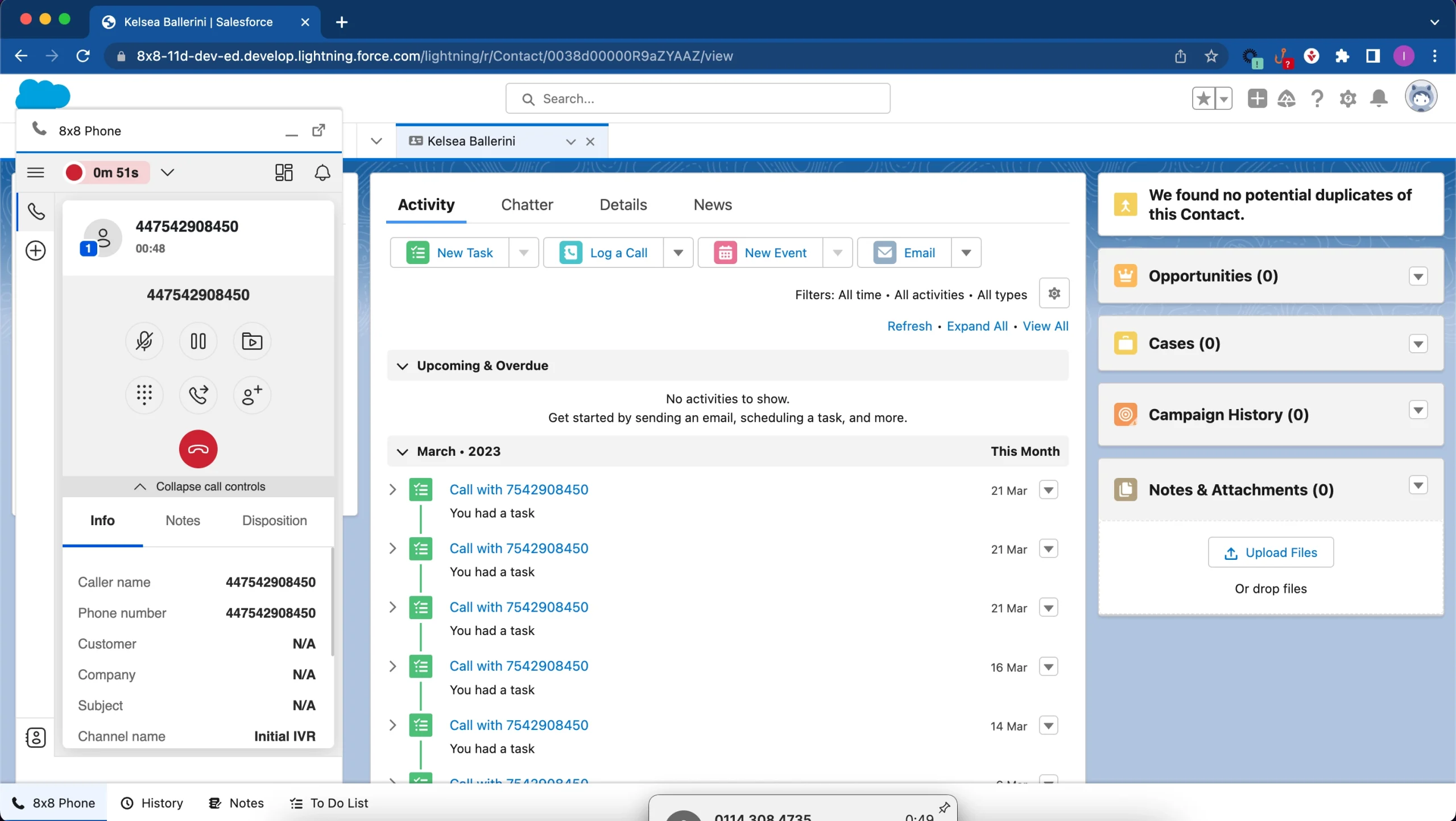The image size is (1456, 821).
Task: Open the dial pad
Action: click(144, 394)
